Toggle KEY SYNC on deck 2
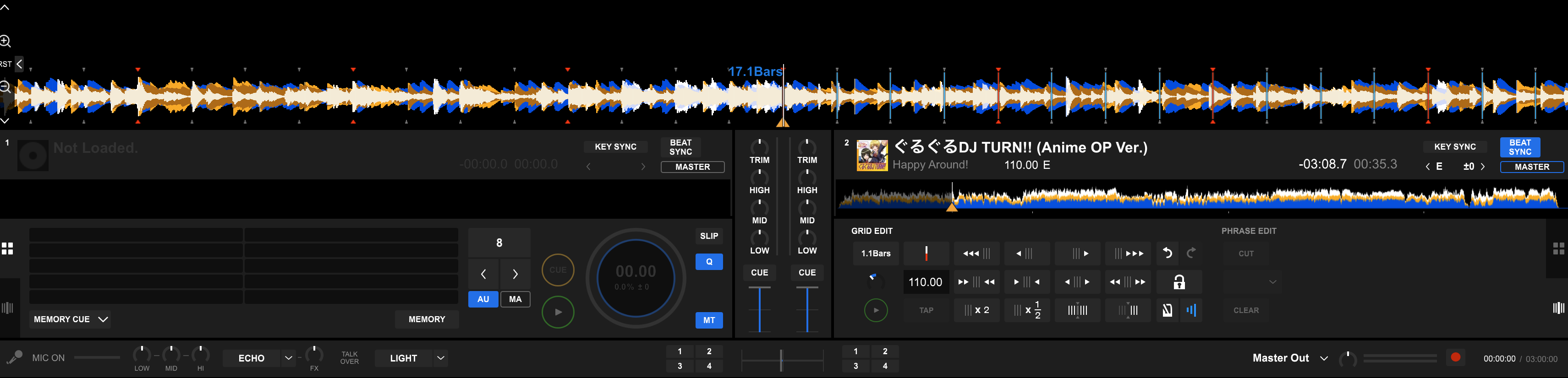This screenshot has width=1568, height=378. 1455,146
